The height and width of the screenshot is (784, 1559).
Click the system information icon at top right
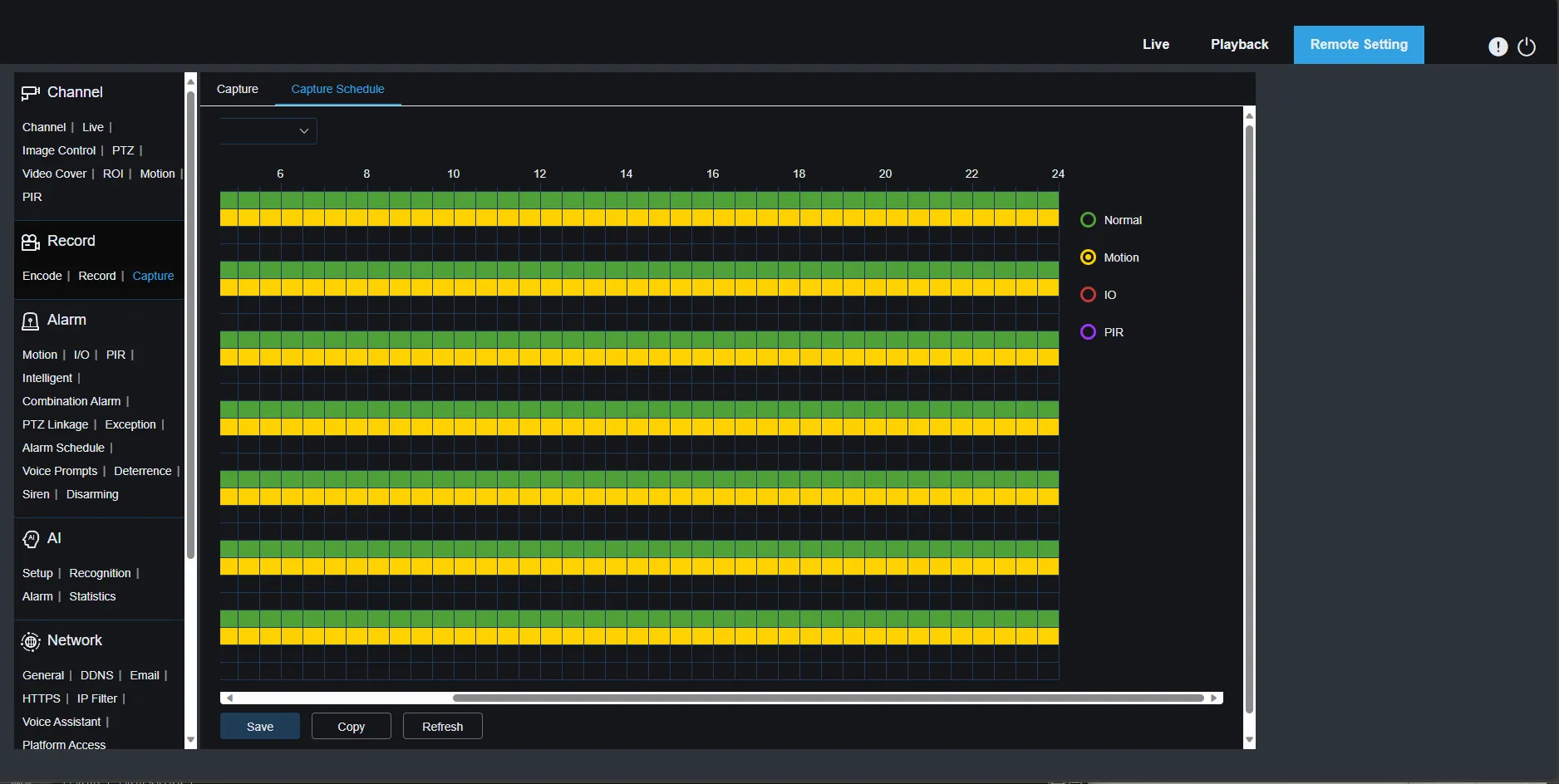tap(1498, 47)
